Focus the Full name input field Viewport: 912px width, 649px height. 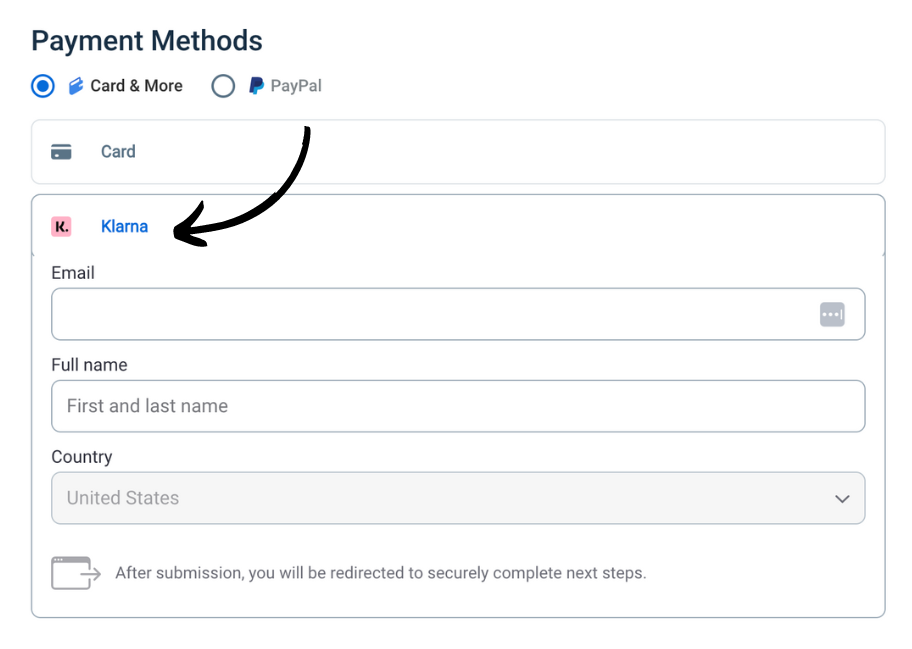pyautogui.click(x=458, y=406)
